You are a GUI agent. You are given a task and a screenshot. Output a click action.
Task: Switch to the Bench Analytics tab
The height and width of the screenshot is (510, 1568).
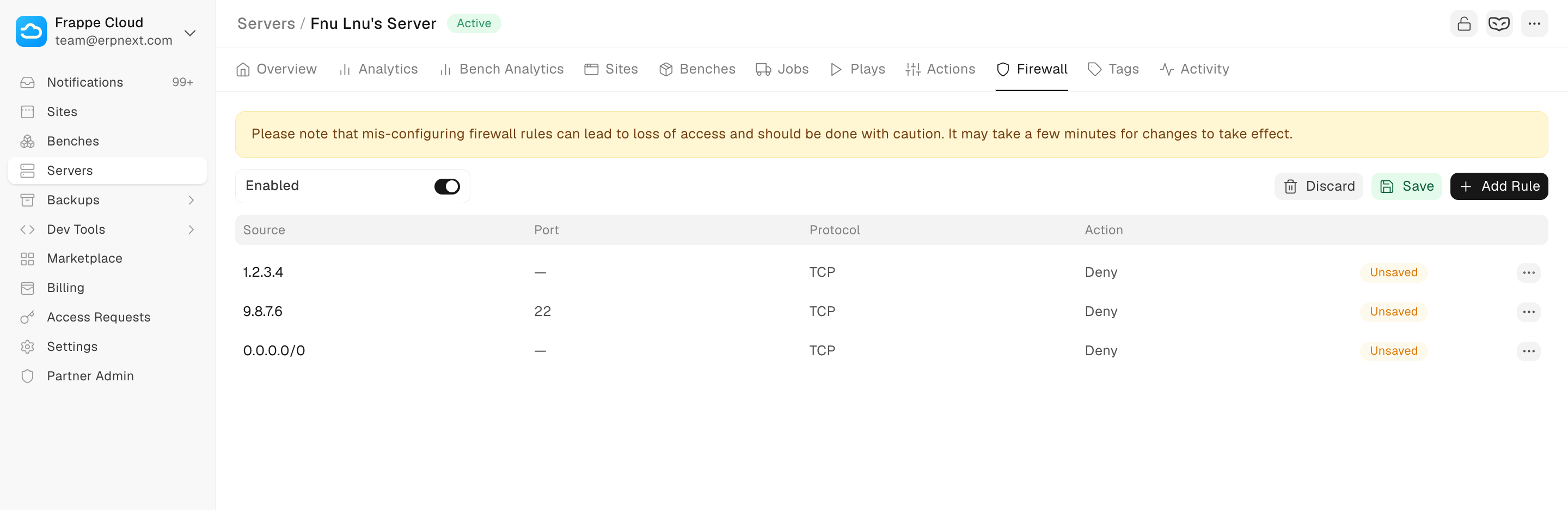coord(501,69)
